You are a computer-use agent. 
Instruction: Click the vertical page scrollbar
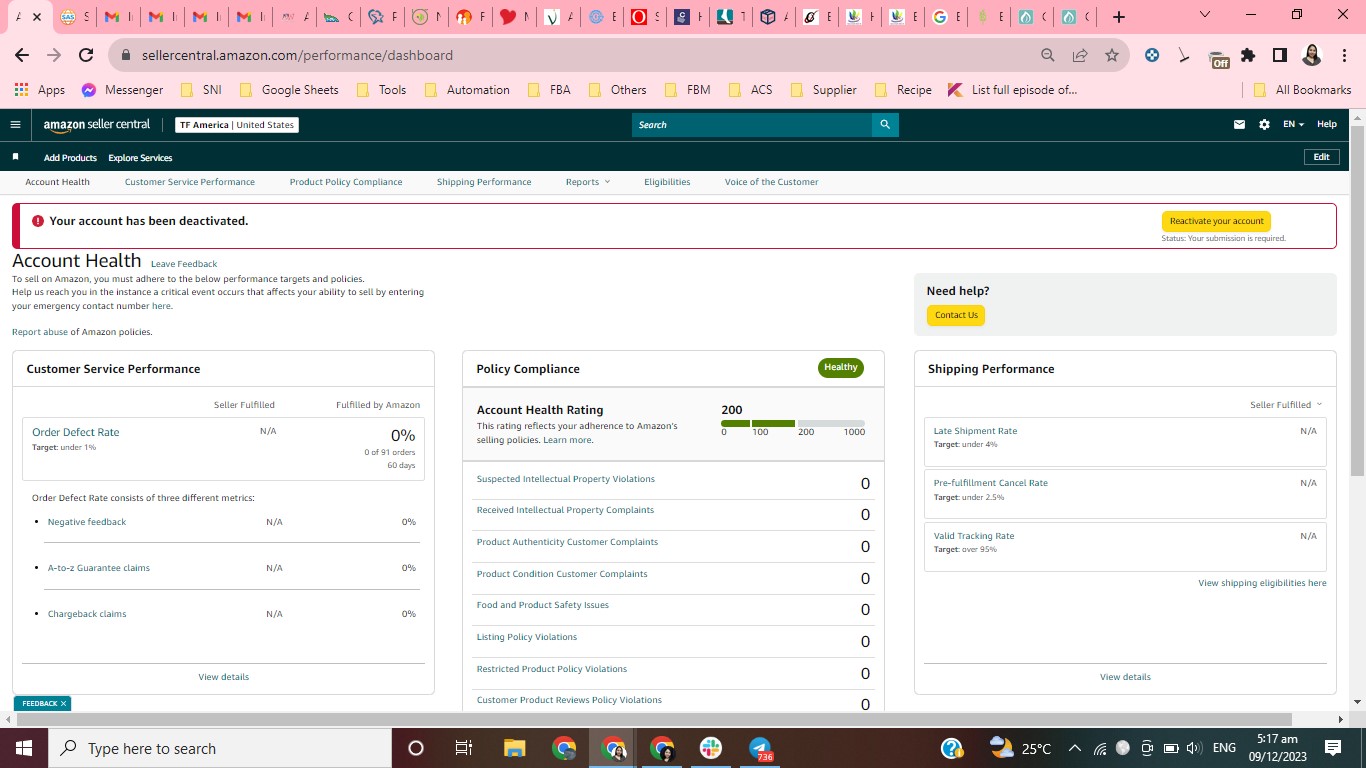pos(1357,300)
